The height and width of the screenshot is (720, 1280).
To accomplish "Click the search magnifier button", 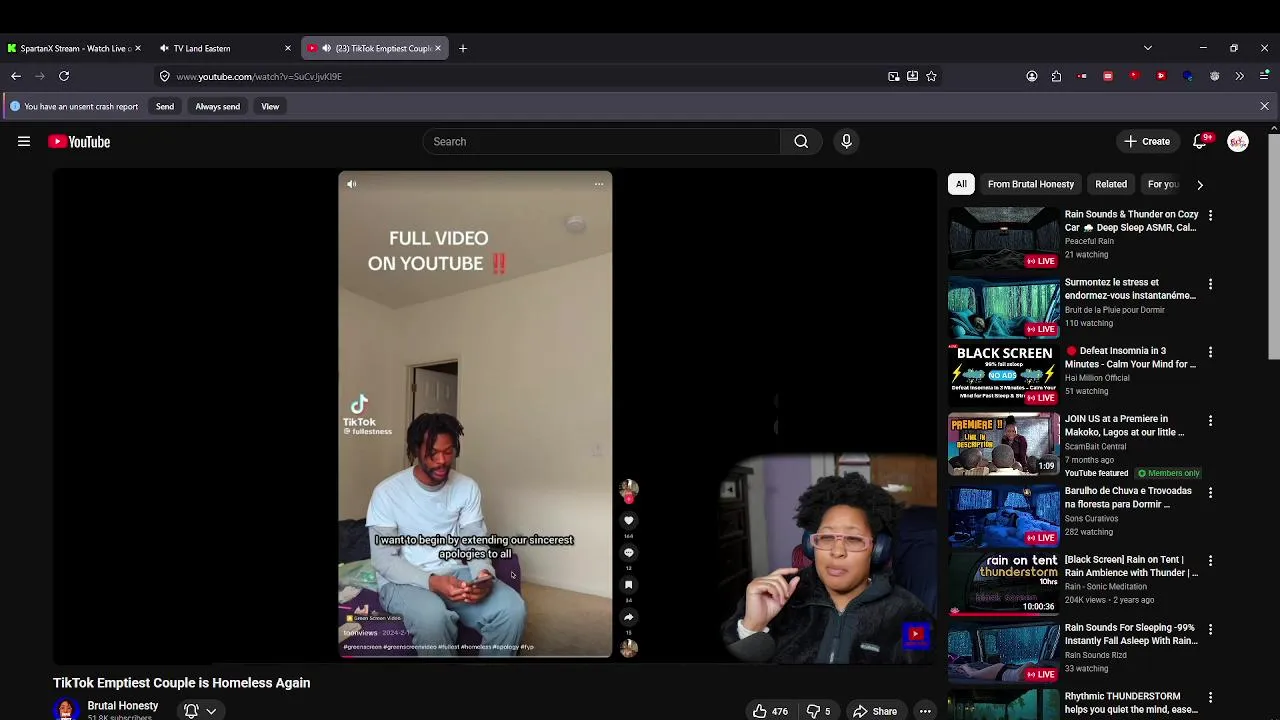I will (x=801, y=142).
